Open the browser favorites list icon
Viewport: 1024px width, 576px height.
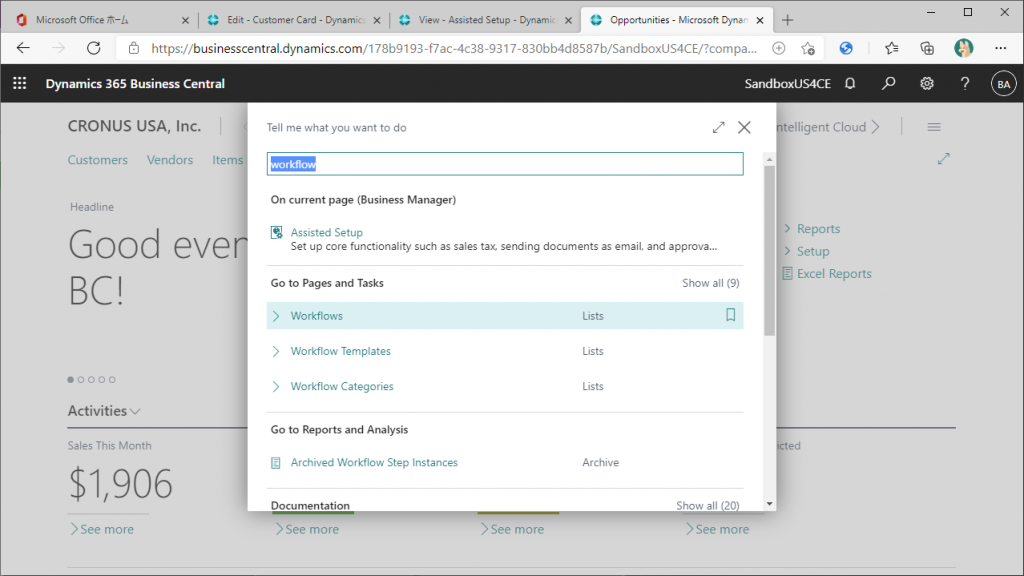pos(891,48)
